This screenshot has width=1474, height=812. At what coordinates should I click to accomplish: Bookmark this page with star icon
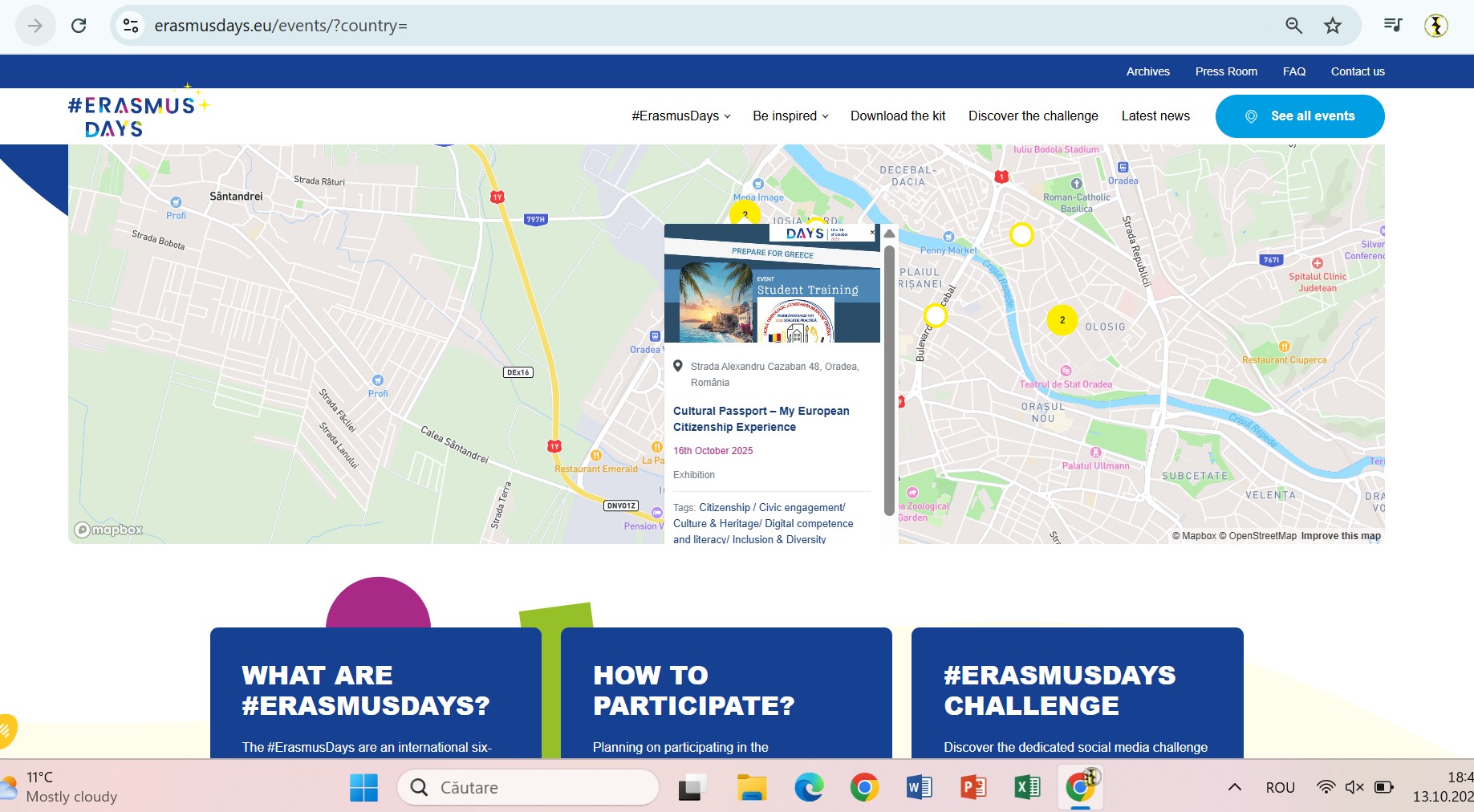1333,26
